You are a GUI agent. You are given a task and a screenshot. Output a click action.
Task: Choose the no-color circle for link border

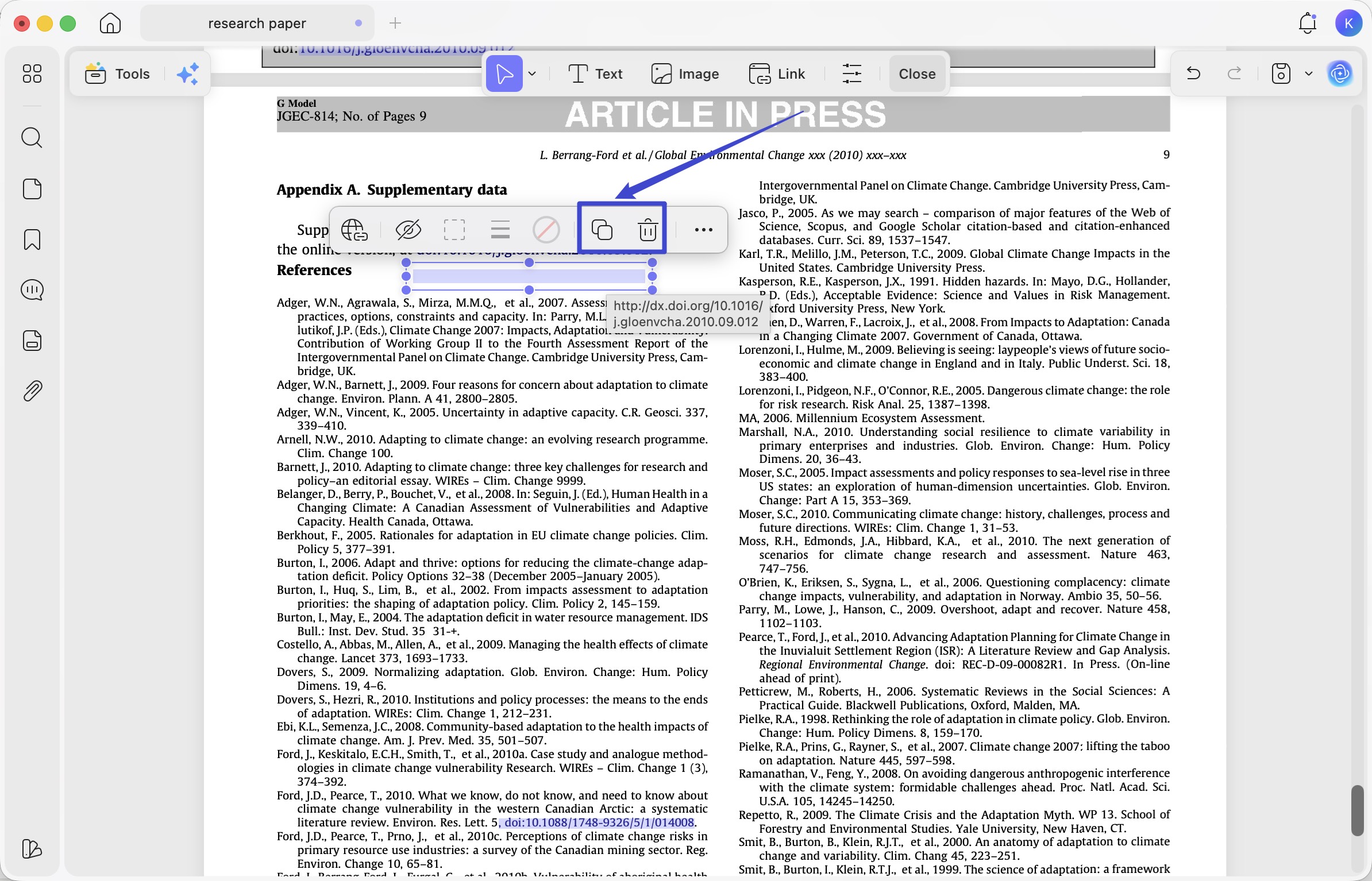coord(546,230)
